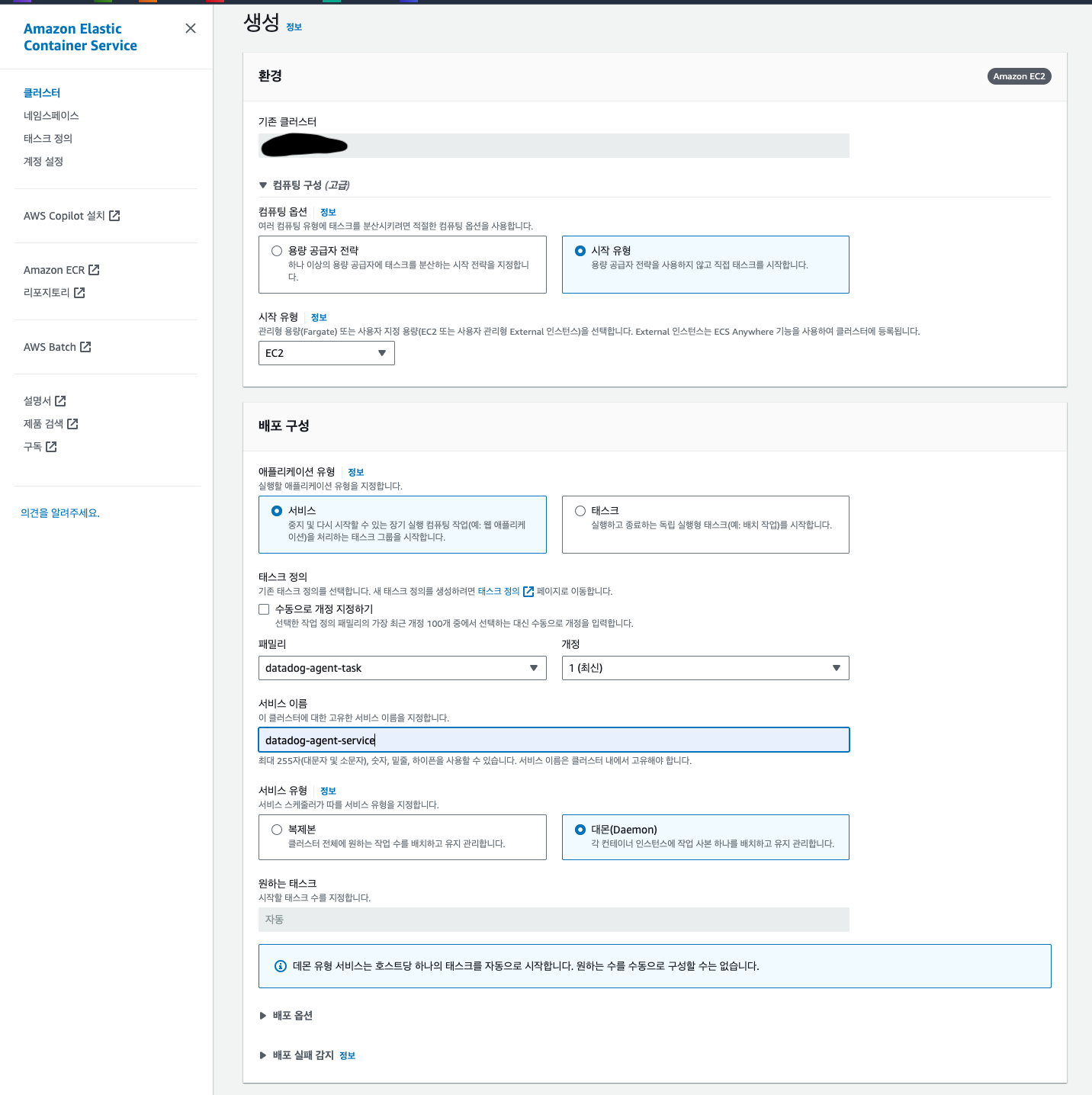Go to 태스크 정의 in the sidebar
This screenshot has height=1095, width=1092.
tap(48, 138)
